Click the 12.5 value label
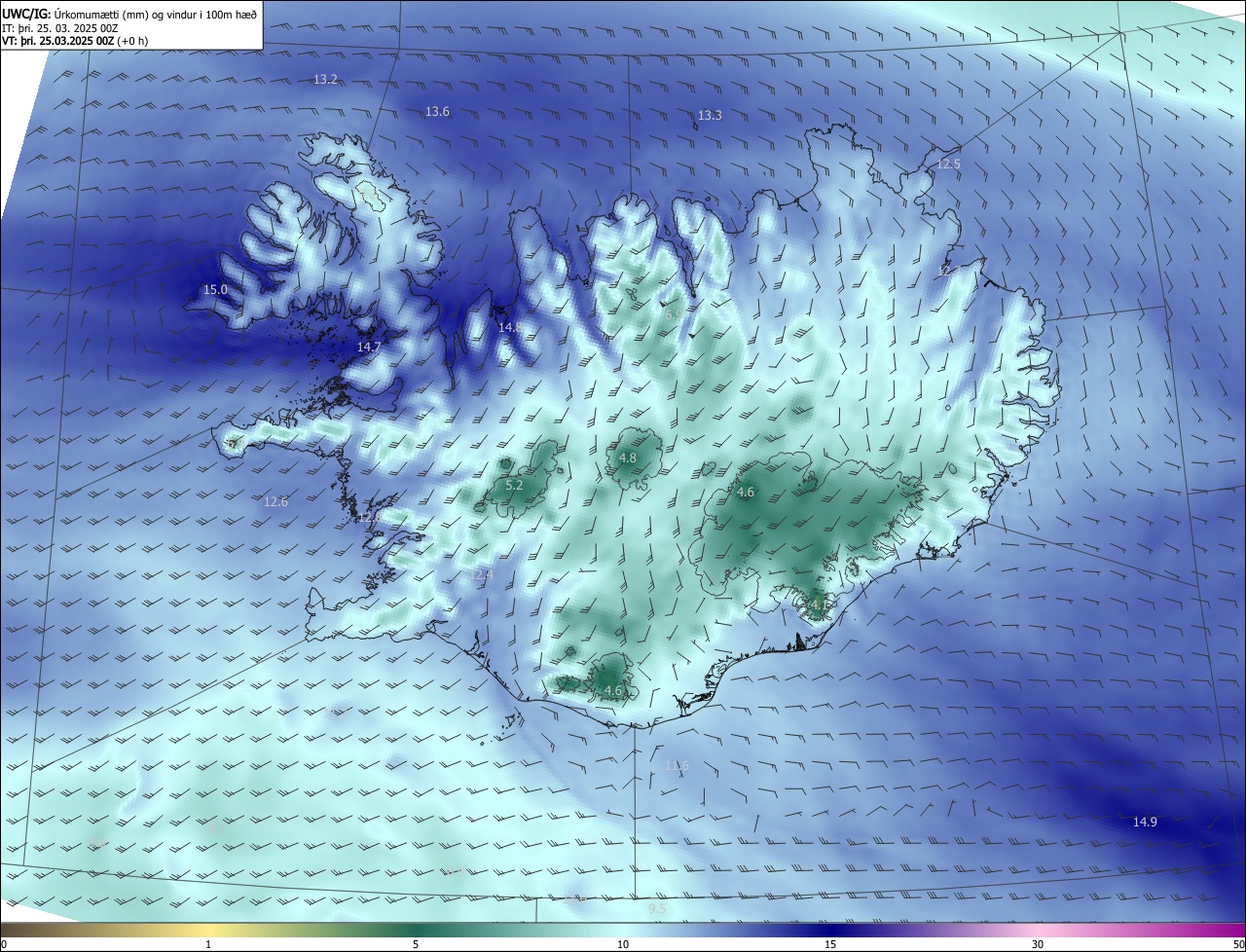This screenshot has width=1246, height=952. pos(948,165)
